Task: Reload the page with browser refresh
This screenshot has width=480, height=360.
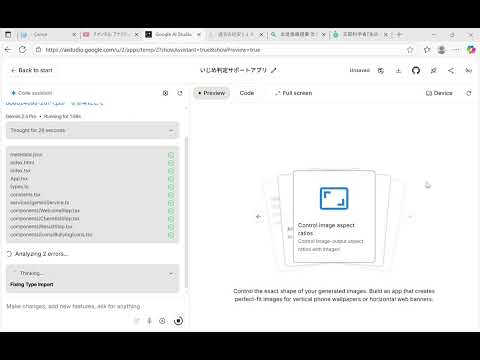Action: tap(22, 50)
